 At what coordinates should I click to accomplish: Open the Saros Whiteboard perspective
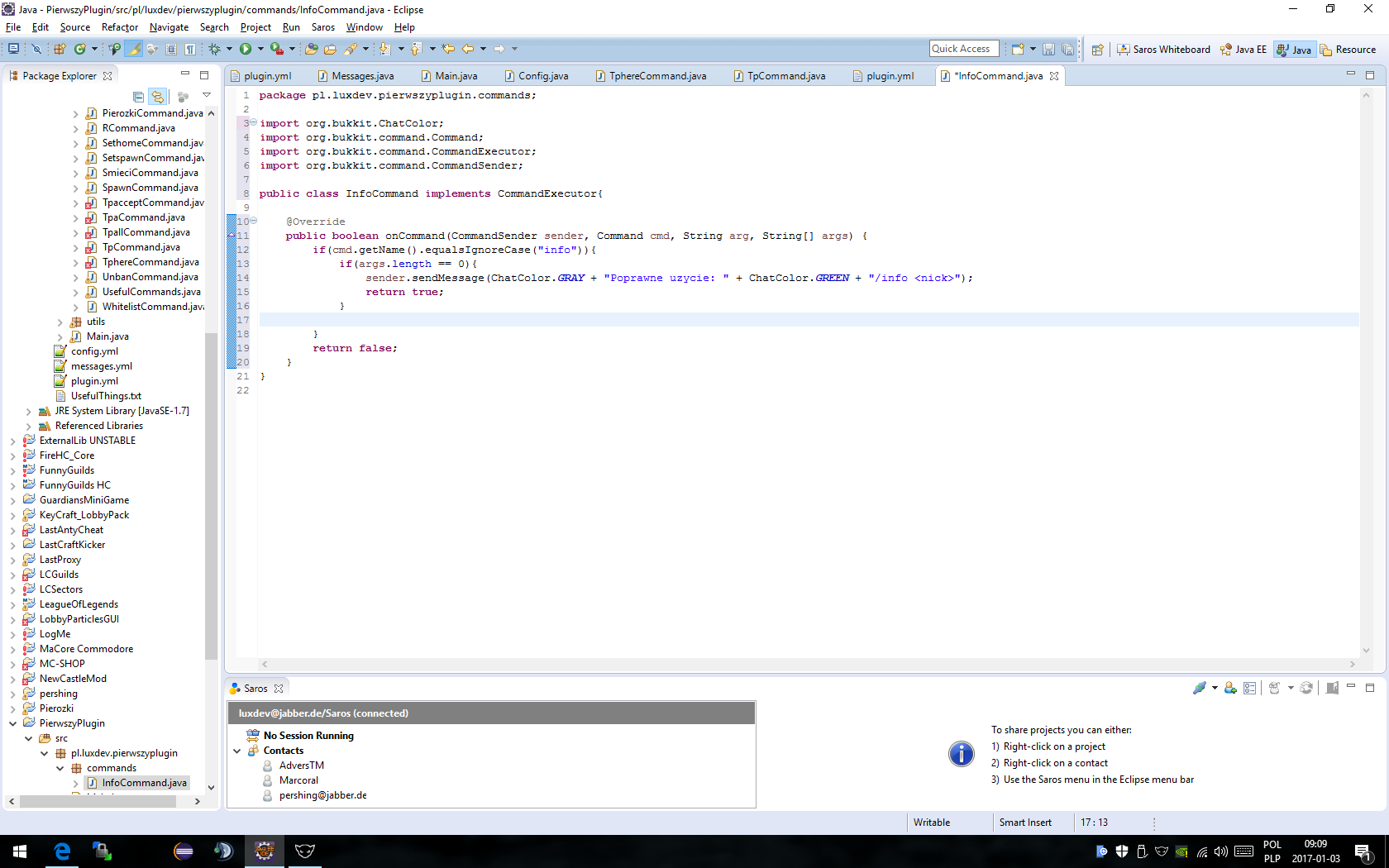1164,50
